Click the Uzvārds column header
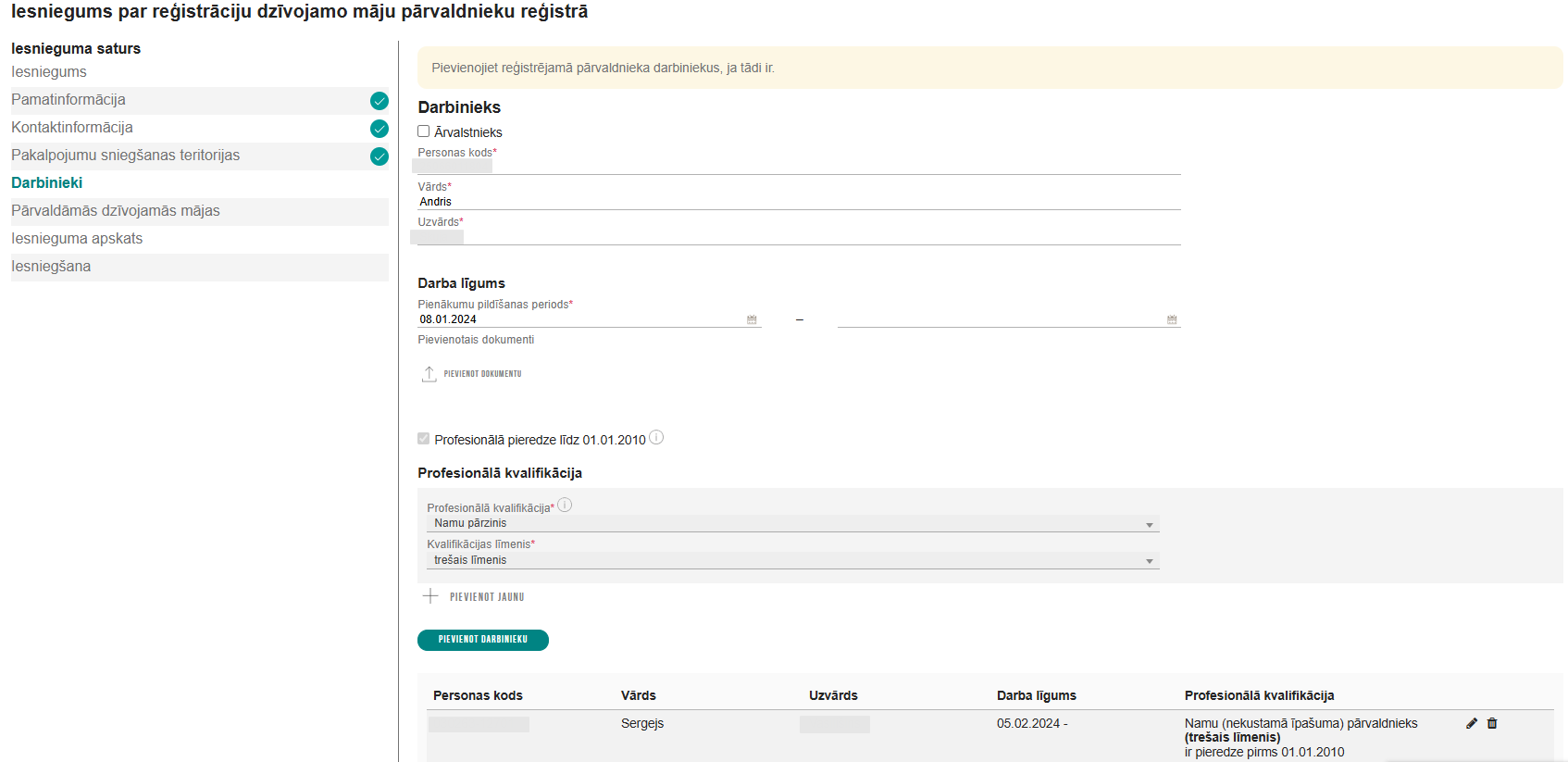The width and height of the screenshot is (1568, 762). 833,695
